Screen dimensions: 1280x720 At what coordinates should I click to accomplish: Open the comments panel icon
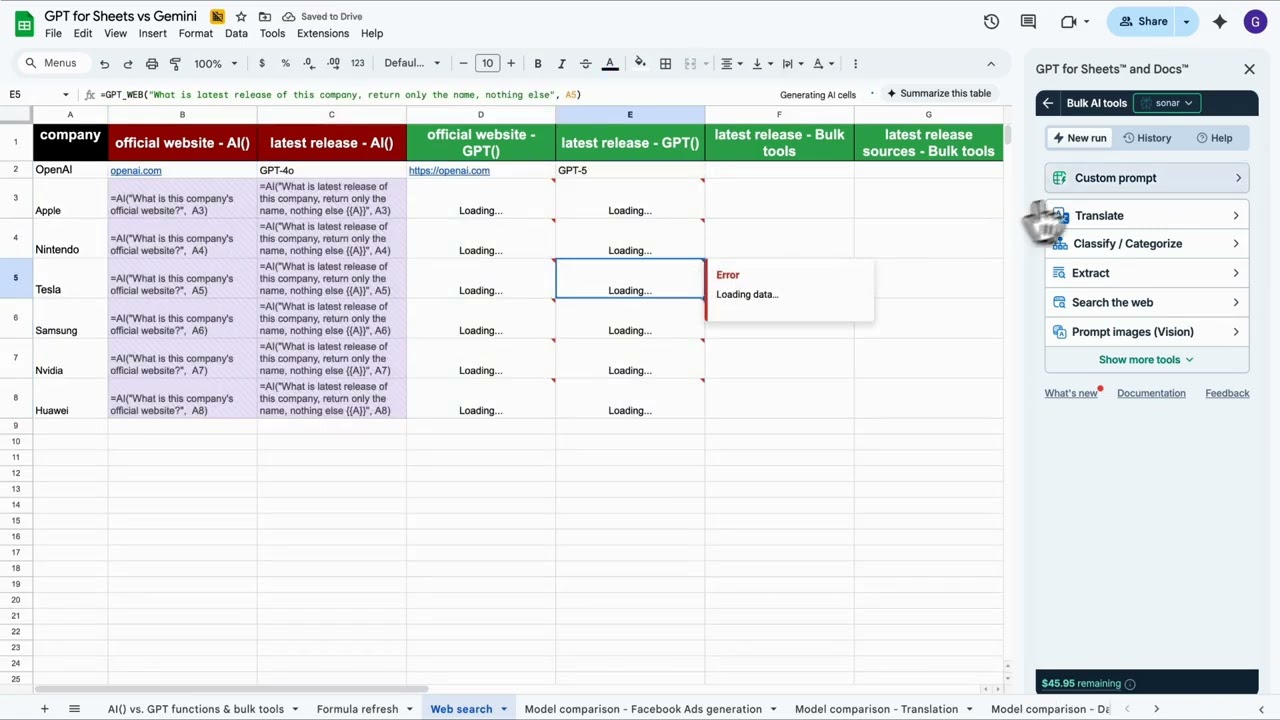(x=1028, y=22)
